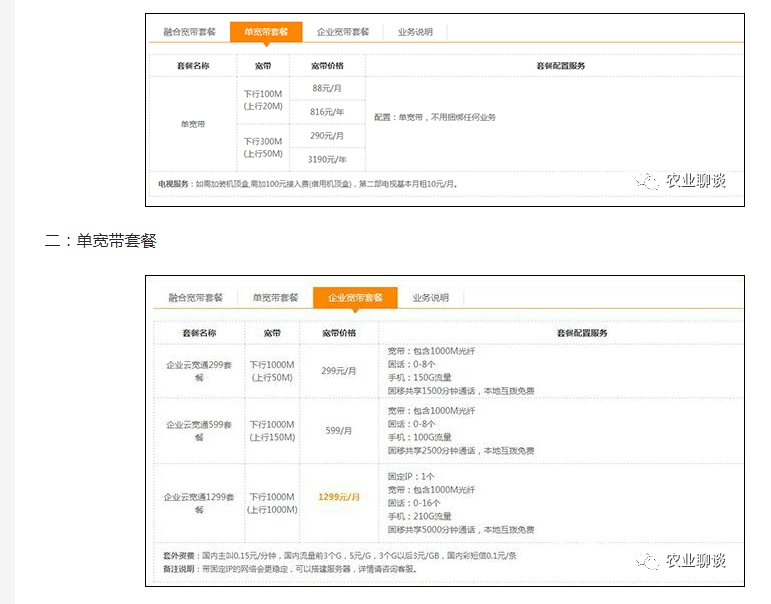Click the 企业云宽通299套餐 name cell
771x604 pixels.
tap(199, 371)
